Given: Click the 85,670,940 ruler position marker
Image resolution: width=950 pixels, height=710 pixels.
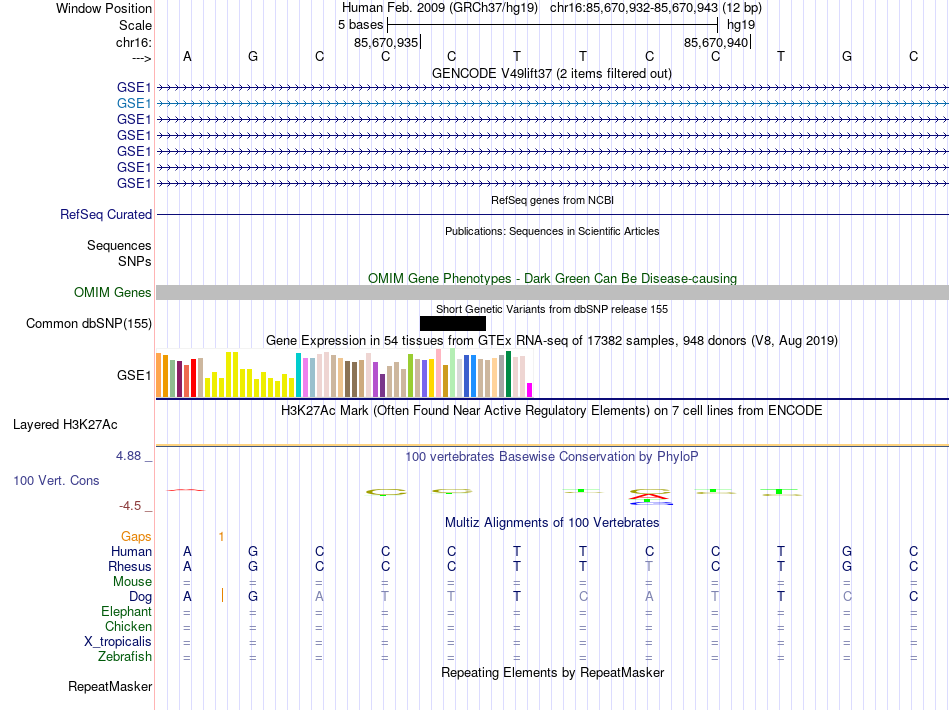Looking at the screenshot, I should 717,42.
